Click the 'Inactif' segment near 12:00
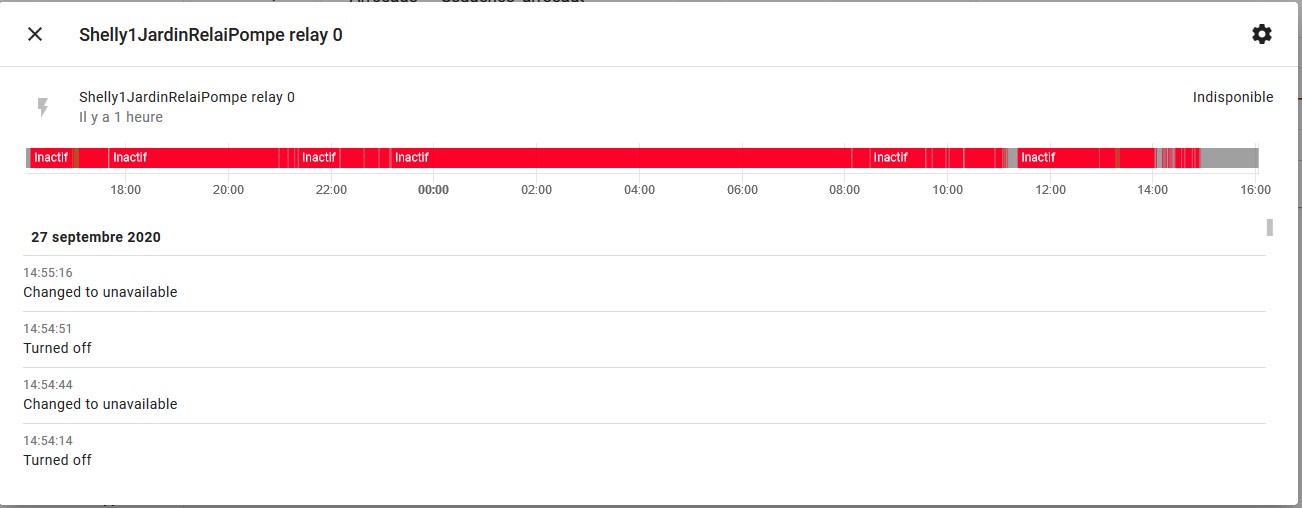The image size is (1302, 508). tap(1058, 158)
